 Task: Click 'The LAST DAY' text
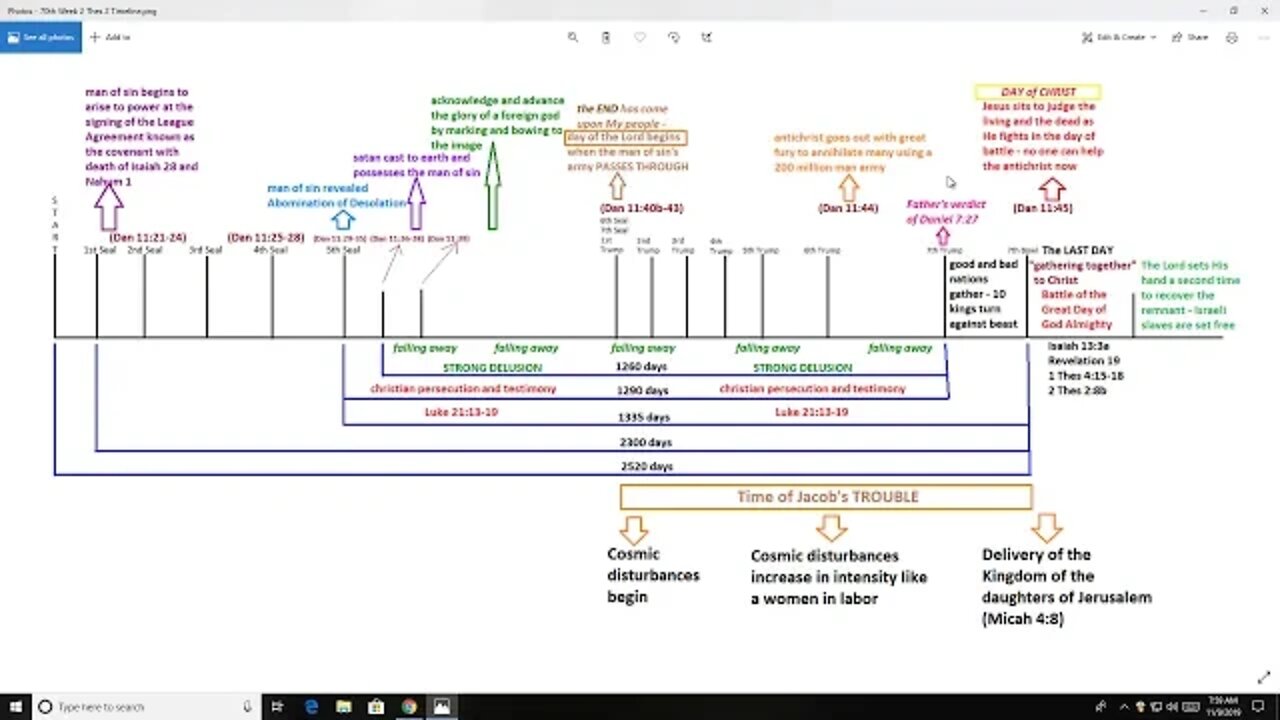(x=1077, y=251)
